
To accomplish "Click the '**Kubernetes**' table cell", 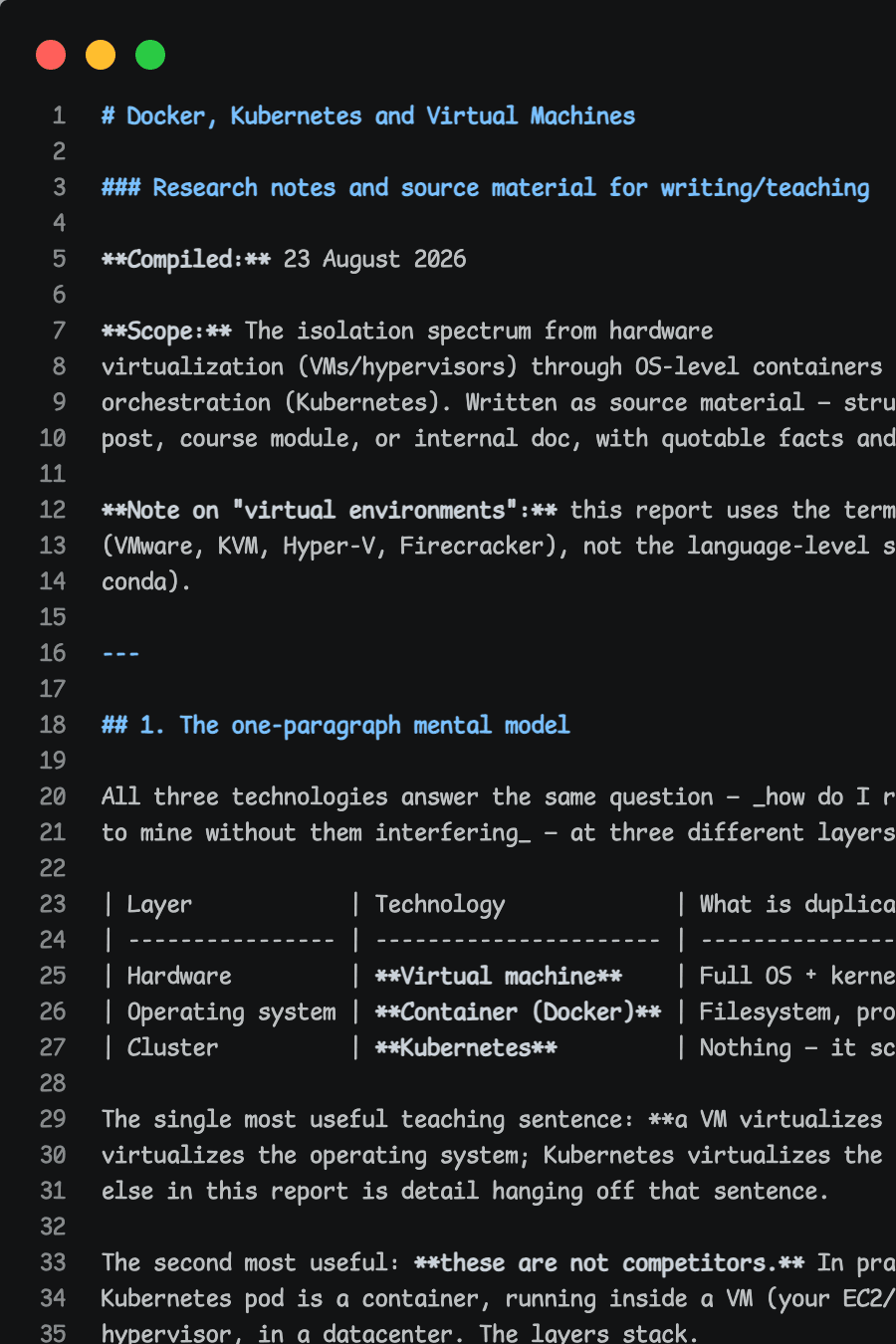I will 466,1047.
